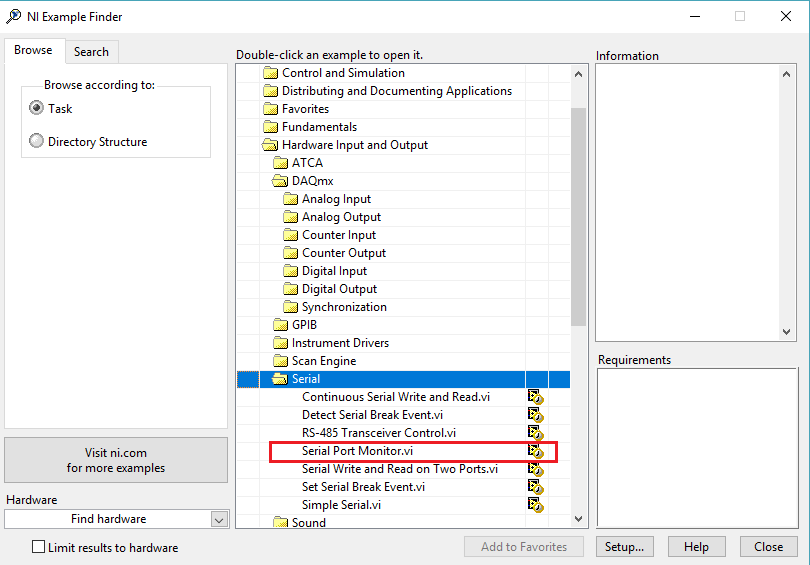Screen dimensions: 810x565
Task: Select the Task radio button
Action: pos(36,108)
